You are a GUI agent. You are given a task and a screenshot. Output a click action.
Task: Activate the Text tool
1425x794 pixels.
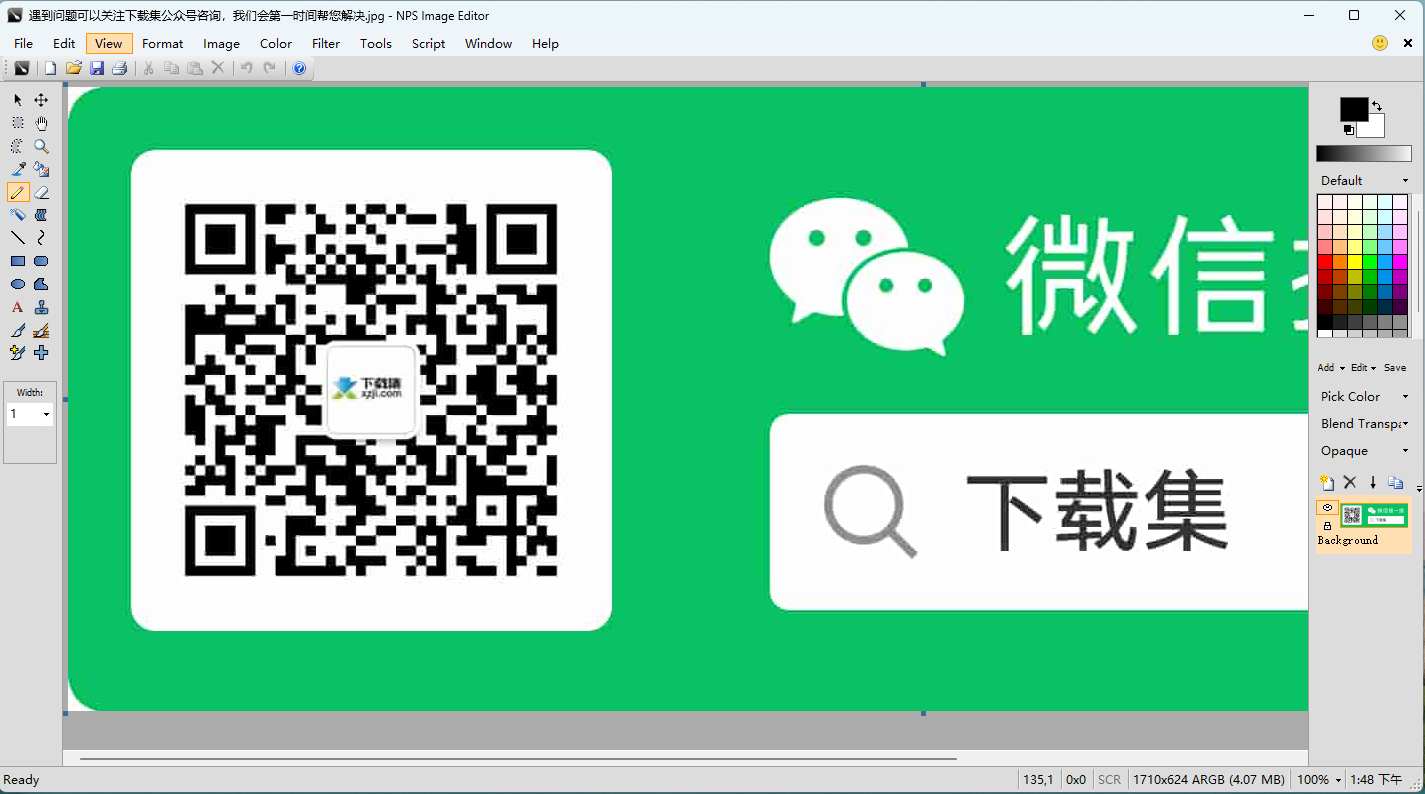[x=18, y=307]
